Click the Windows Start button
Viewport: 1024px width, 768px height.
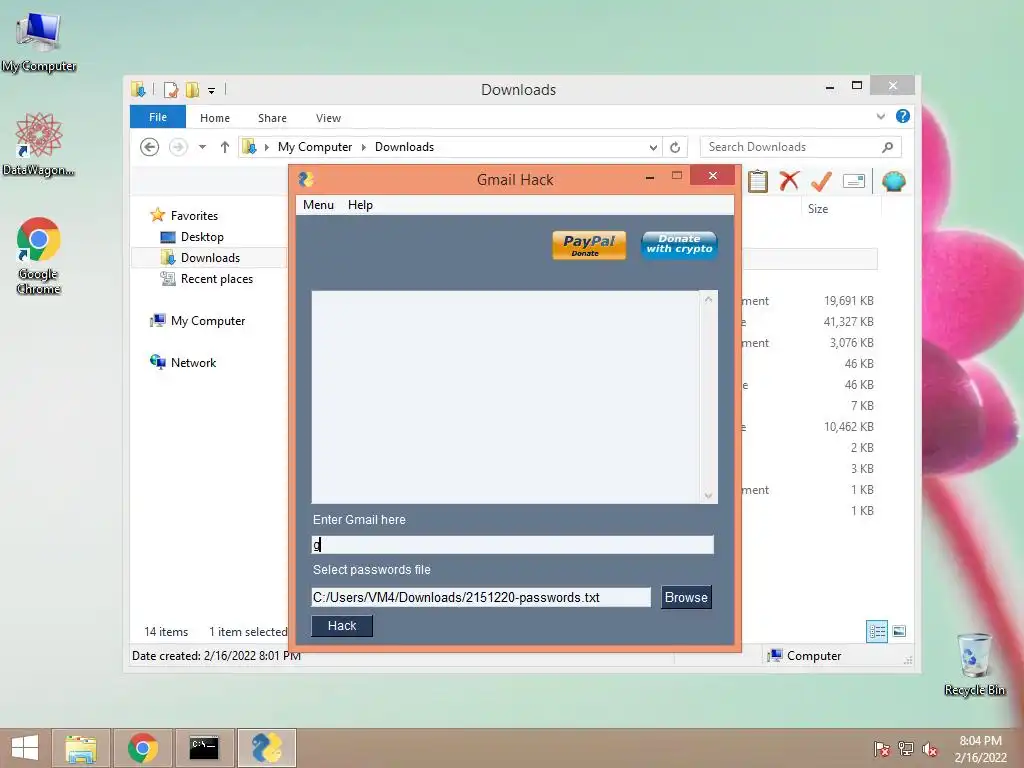pos(25,748)
